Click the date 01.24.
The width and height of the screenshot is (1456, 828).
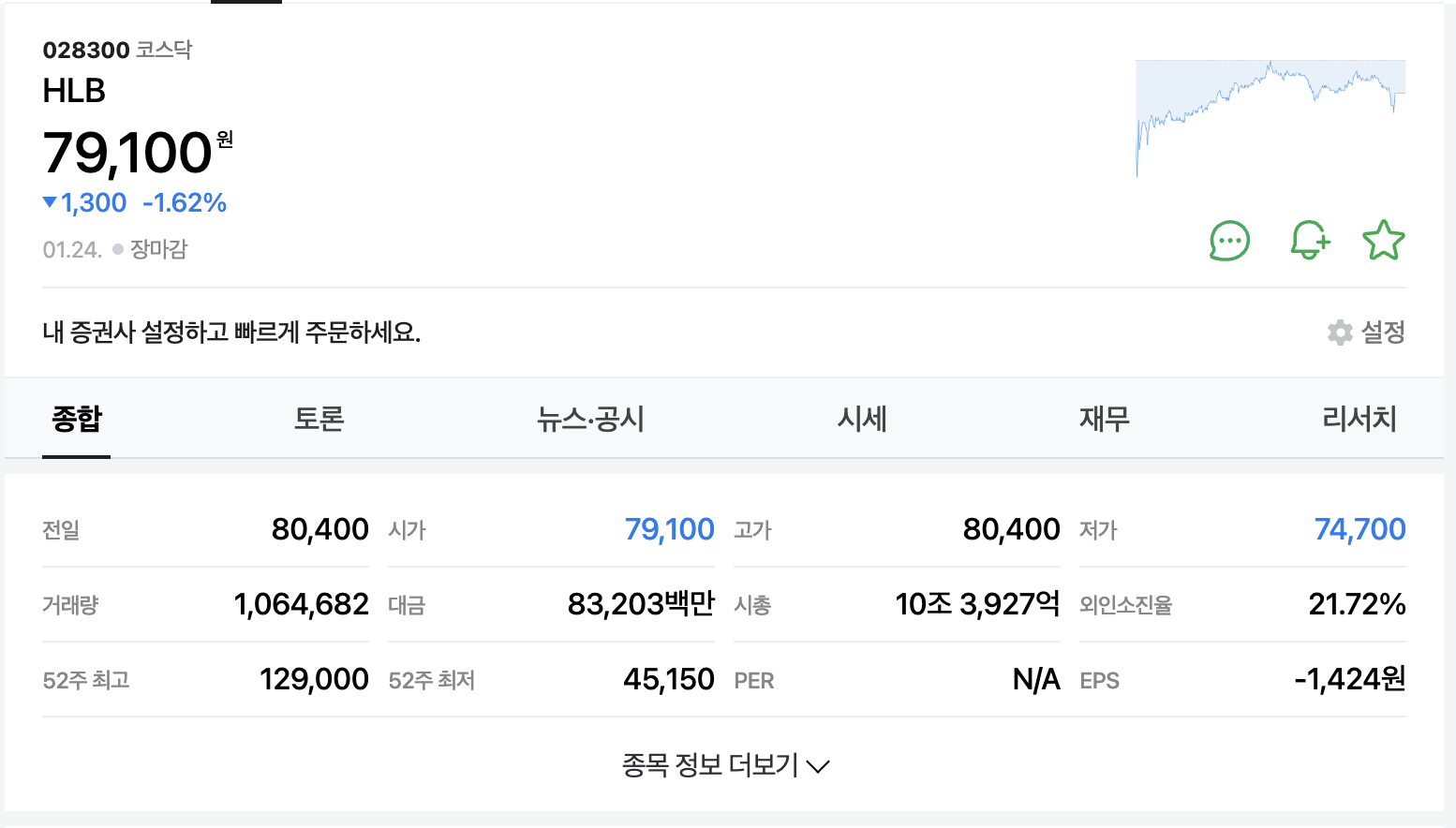[x=72, y=249]
